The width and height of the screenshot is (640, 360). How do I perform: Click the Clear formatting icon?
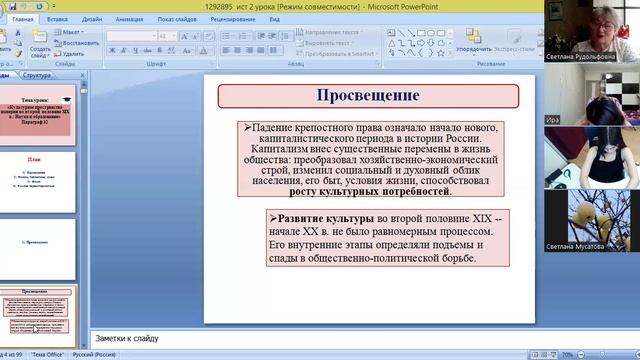(x=209, y=36)
